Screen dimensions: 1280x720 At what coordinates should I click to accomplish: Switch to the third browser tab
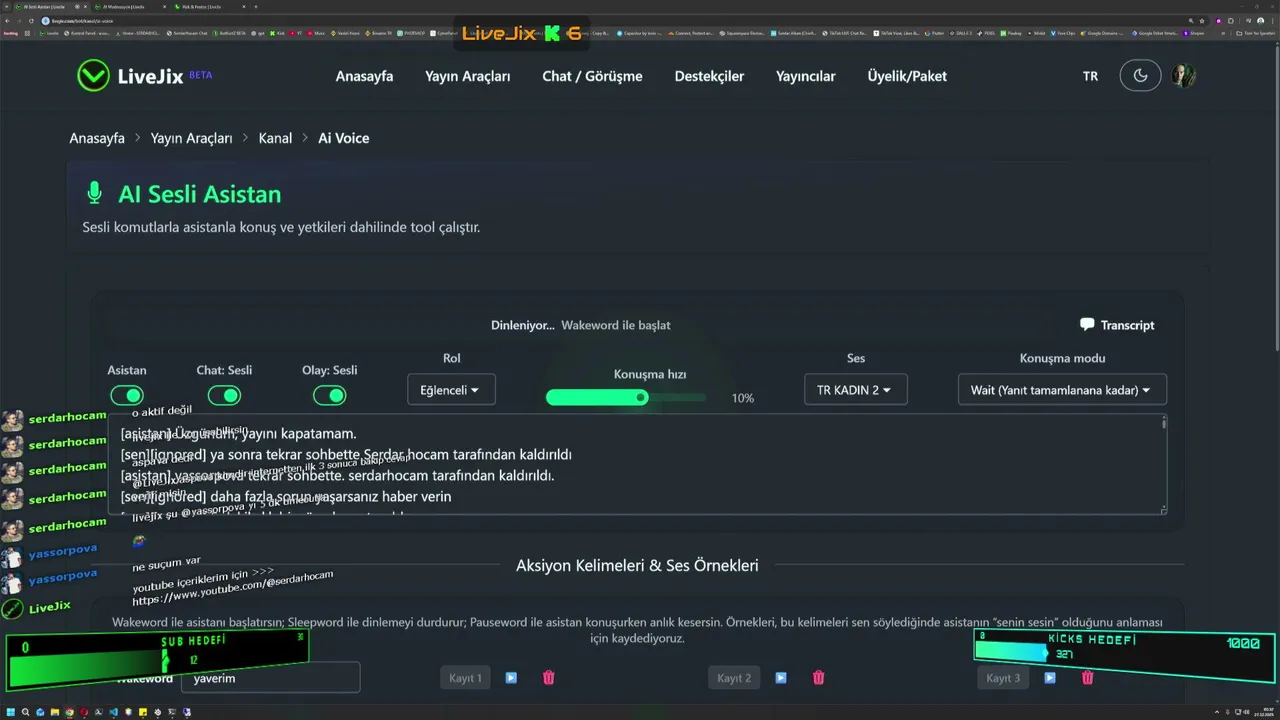coord(208,6)
